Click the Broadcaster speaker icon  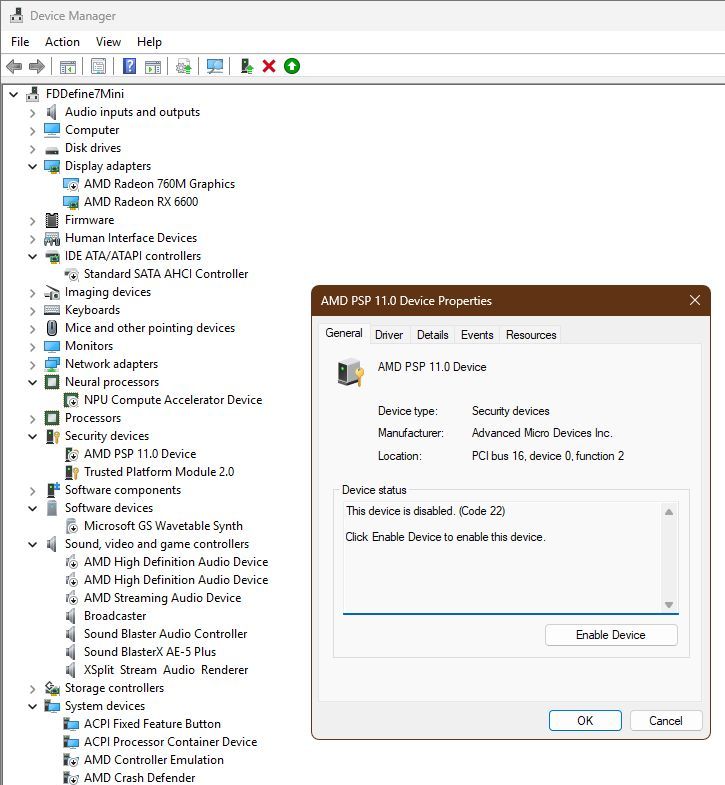pos(71,616)
